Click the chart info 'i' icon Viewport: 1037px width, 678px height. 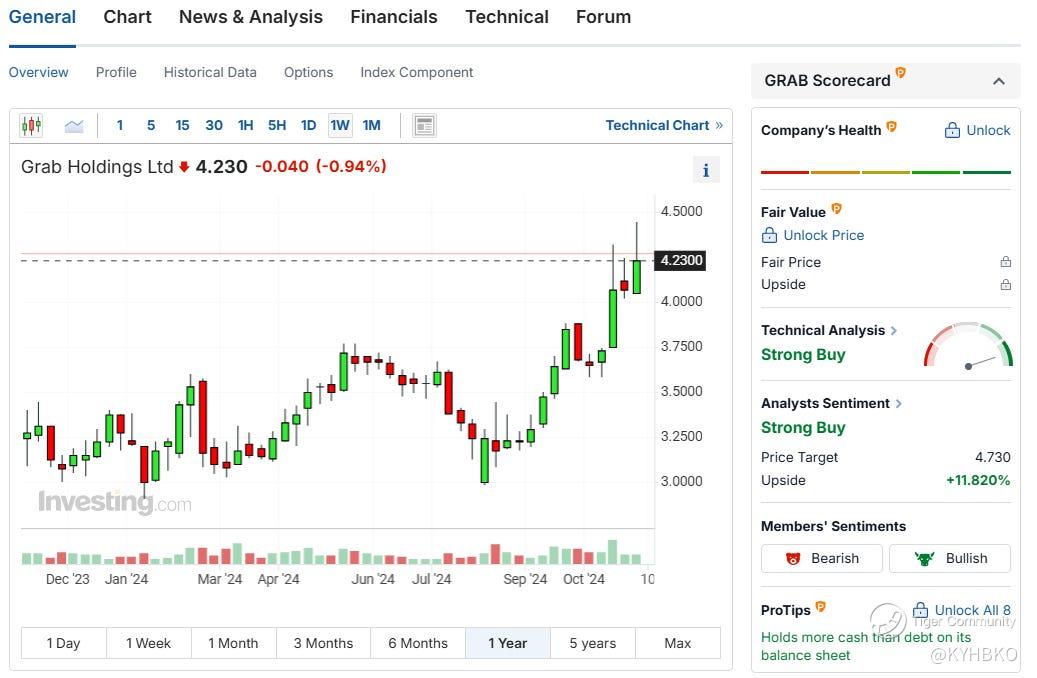[706, 170]
